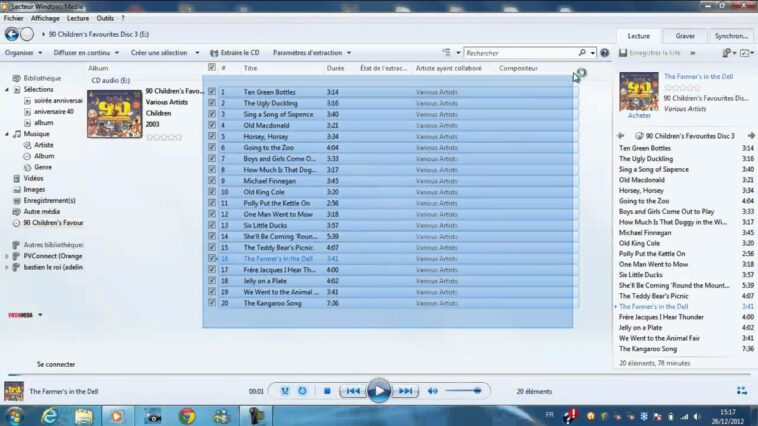Open Diffuser en continu dropdown
Screen dimensions: 758x426
click(86, 53)
